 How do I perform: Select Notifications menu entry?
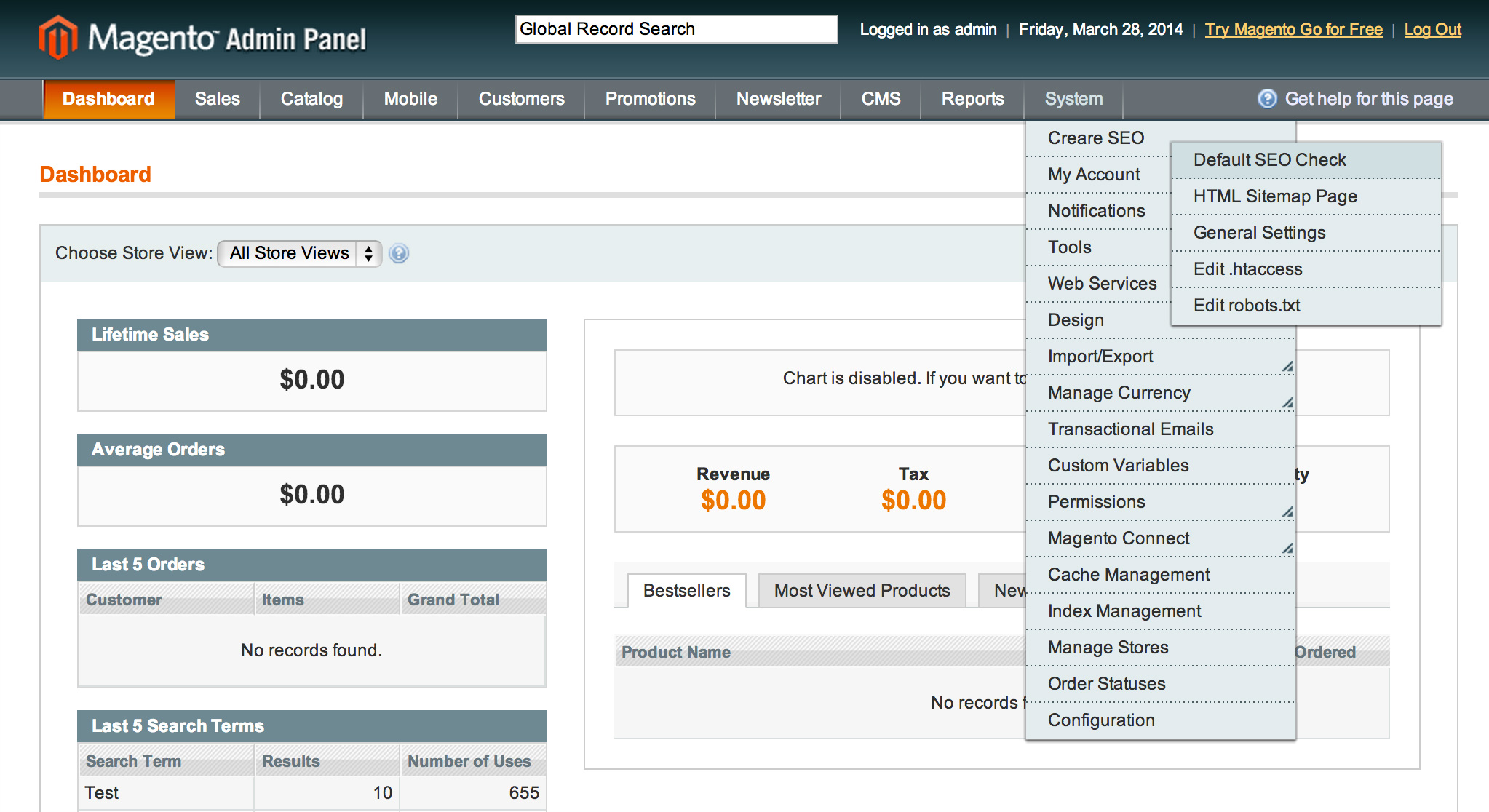(x=1097, y=211)
